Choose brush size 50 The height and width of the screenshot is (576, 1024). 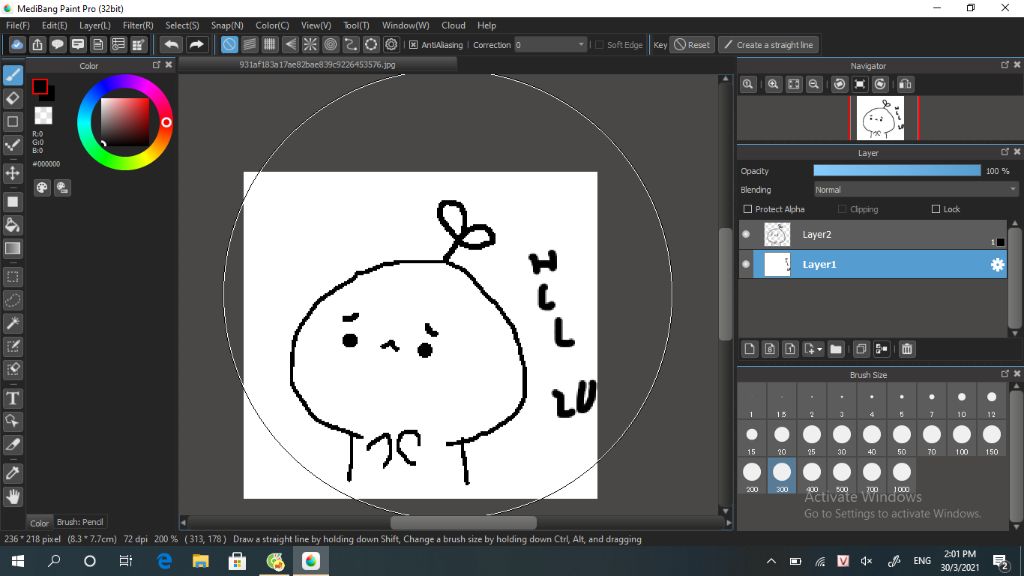901,439
